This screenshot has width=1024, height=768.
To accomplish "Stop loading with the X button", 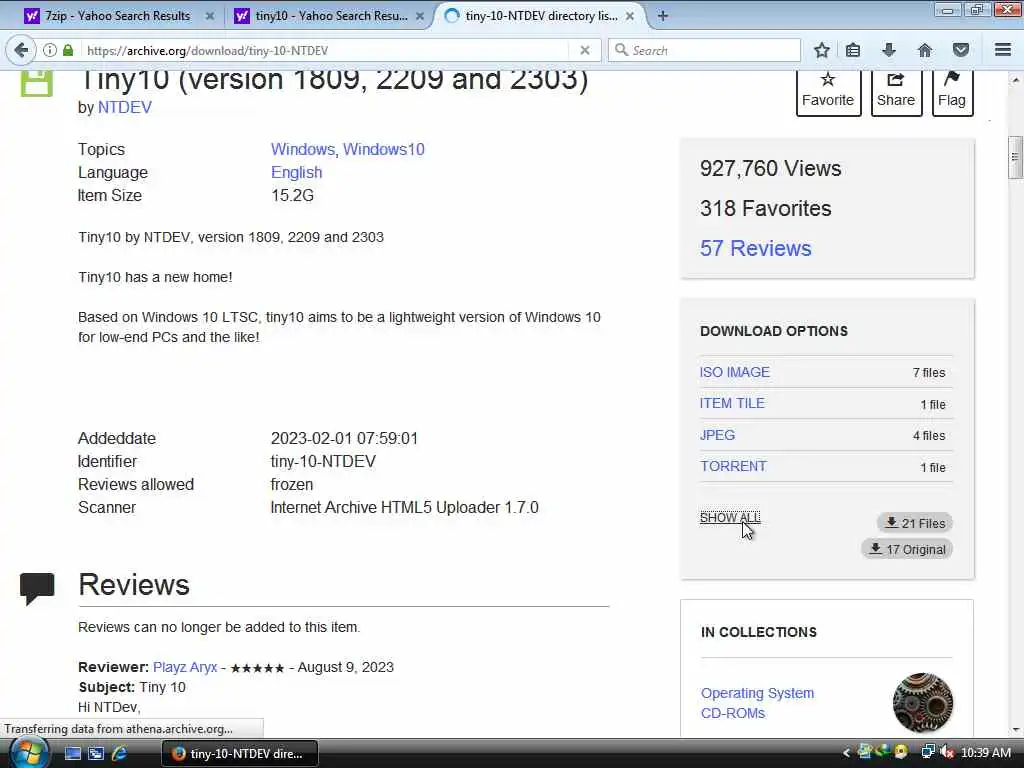I will coord(585,50).
